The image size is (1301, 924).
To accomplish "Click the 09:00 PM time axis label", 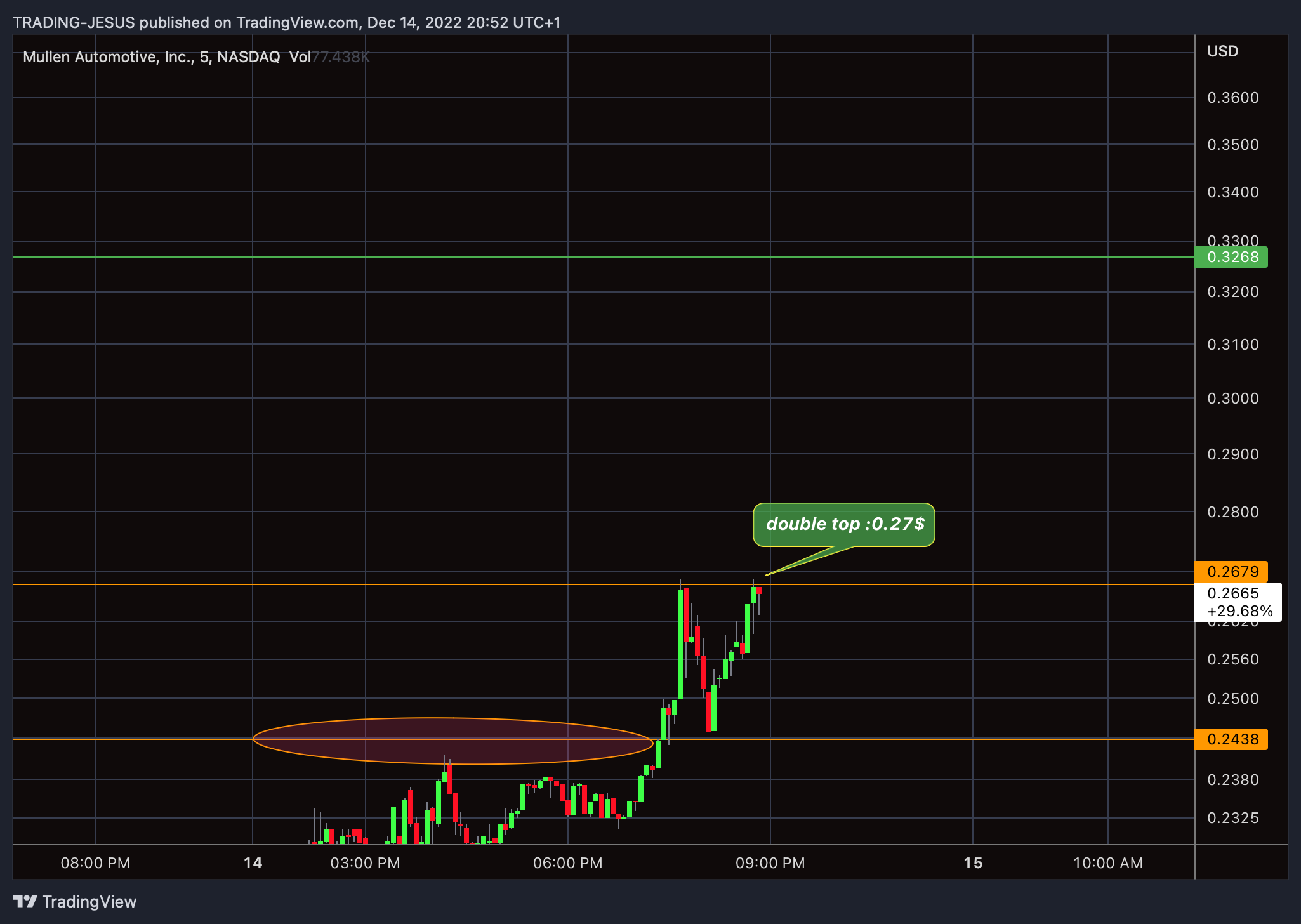I will pyautogui.click(x=770, y=863).
